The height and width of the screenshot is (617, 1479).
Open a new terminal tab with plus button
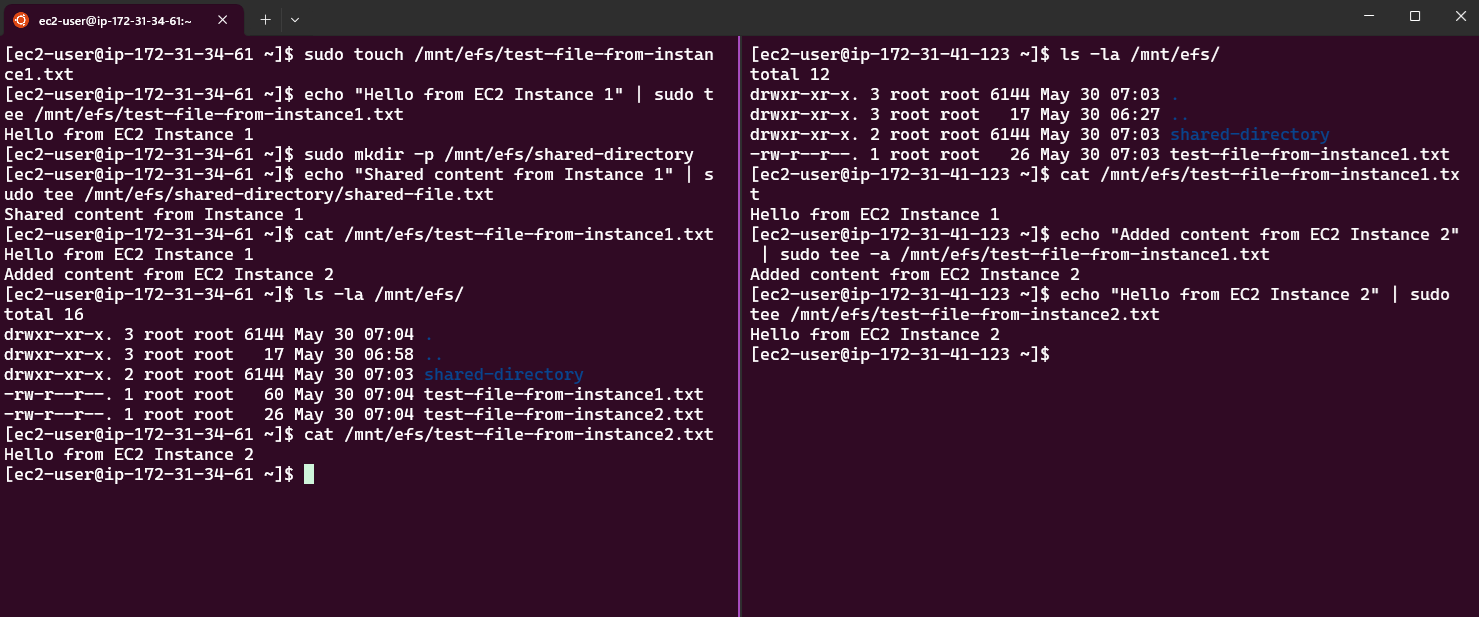point(265,19)
